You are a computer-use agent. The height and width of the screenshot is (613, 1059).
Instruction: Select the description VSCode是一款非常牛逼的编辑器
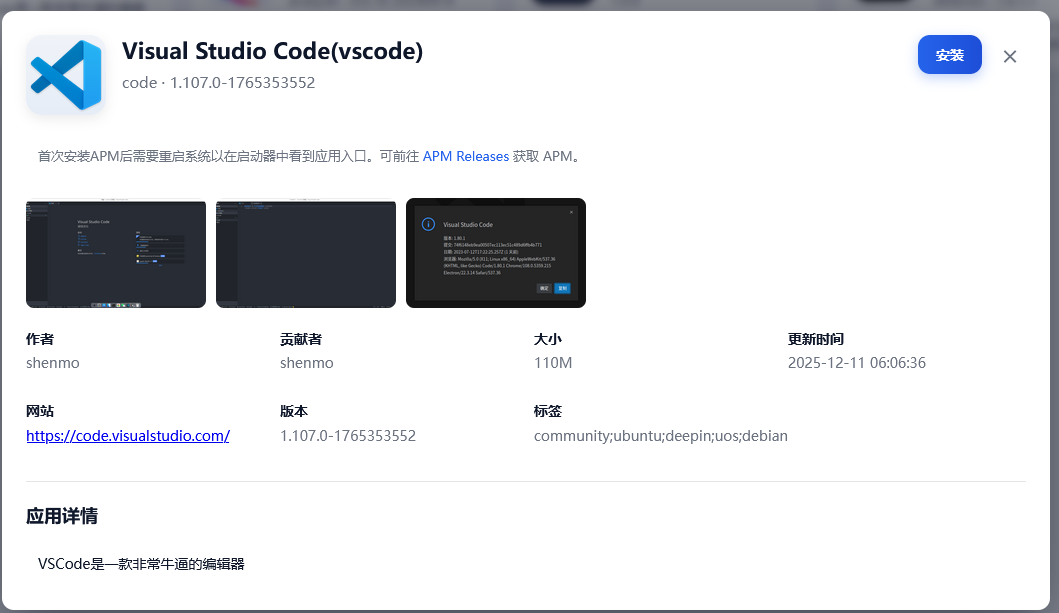click(141, 564)
